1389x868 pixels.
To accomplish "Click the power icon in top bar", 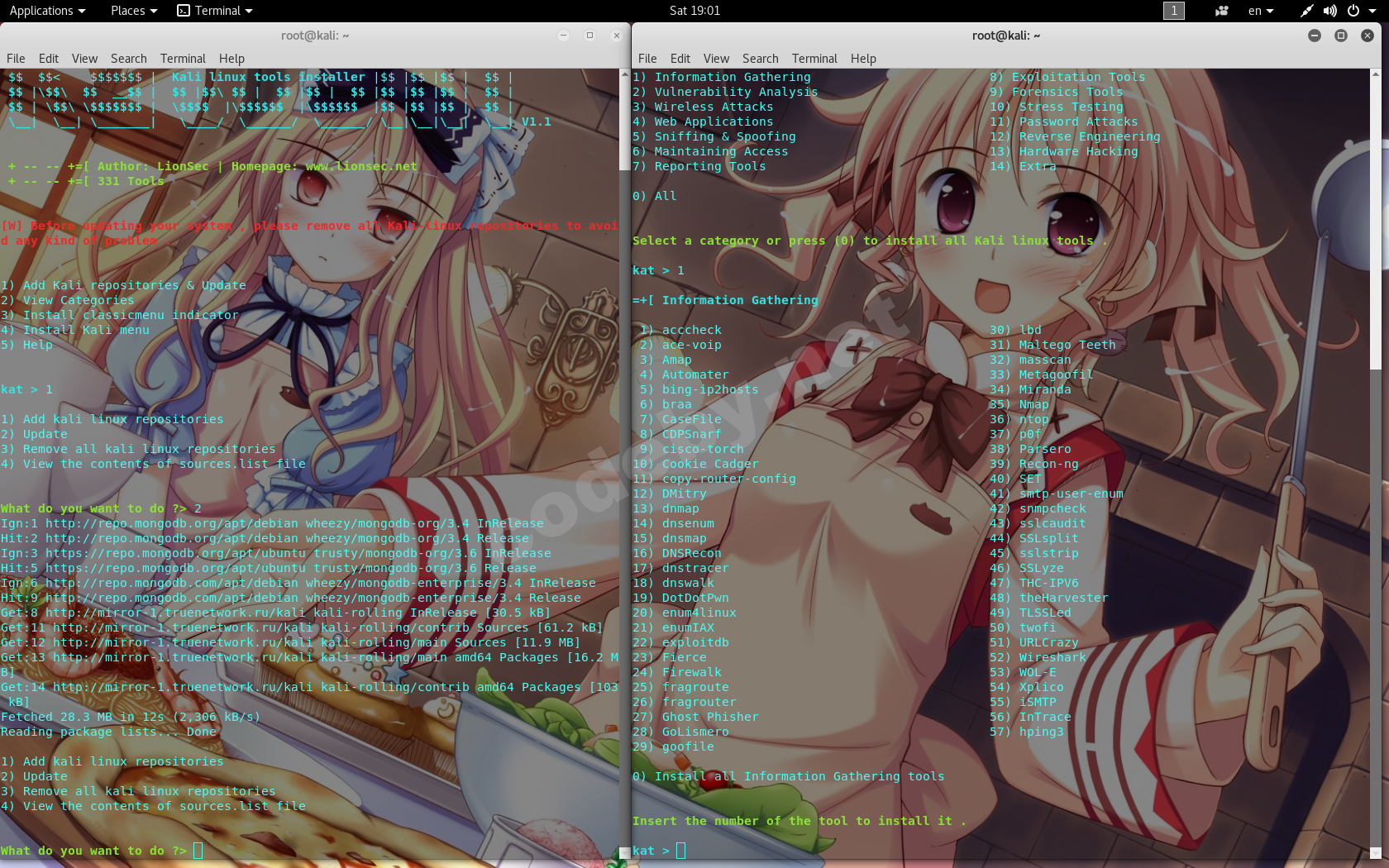I will (x=1353, y=11).
